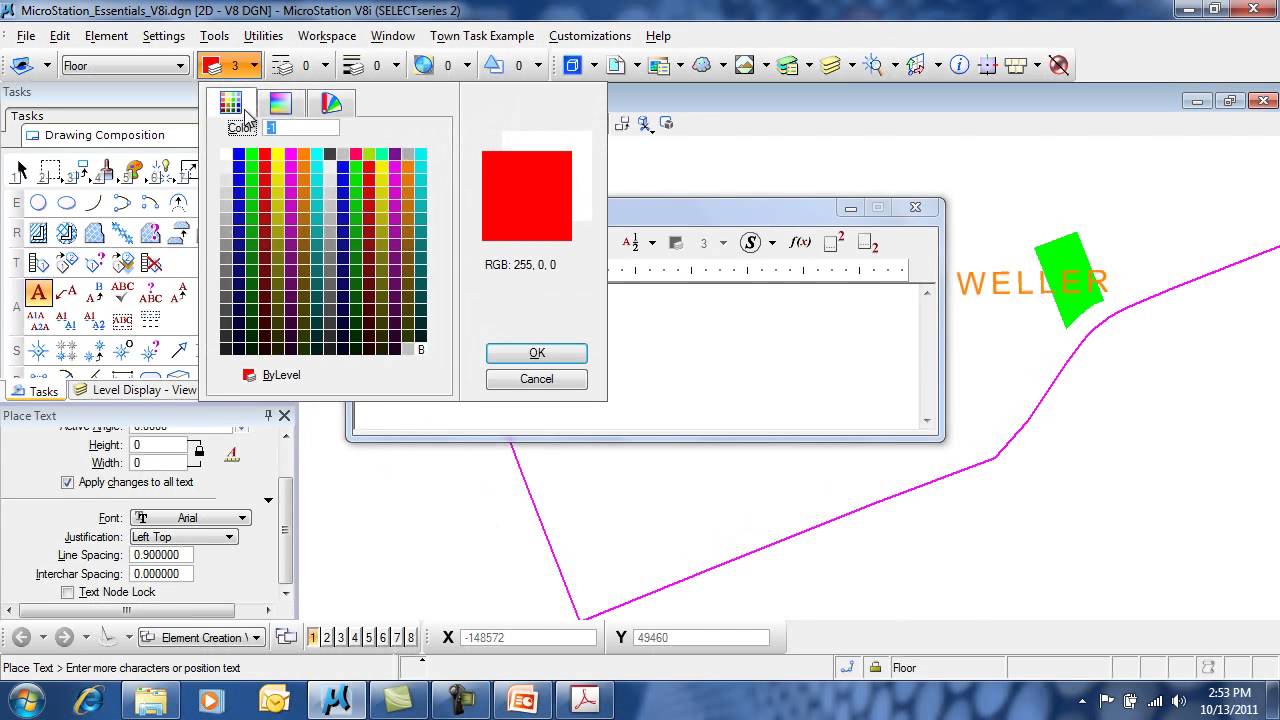Image resolution: width=1280 pixels, height=720 pixels.
Task: Enable the Text Node Lock checkbox
Action: pyautogui.click(x=68, y=592)
